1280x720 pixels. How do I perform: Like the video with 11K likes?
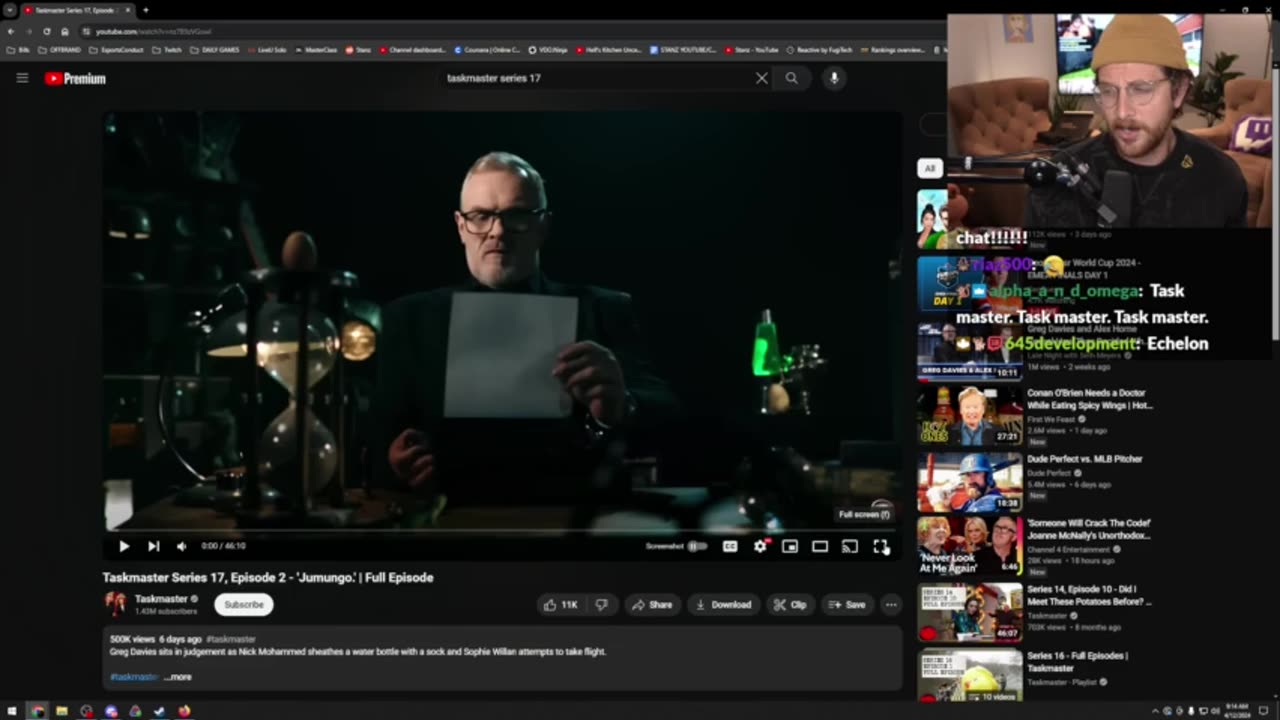point(560,605)
